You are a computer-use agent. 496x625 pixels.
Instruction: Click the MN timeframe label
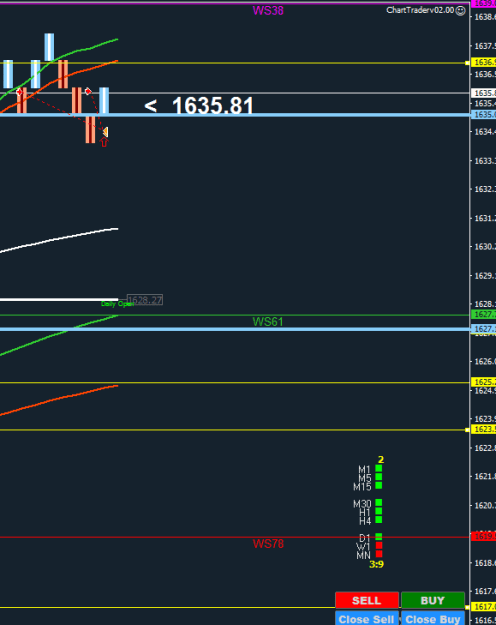(364, 555)
